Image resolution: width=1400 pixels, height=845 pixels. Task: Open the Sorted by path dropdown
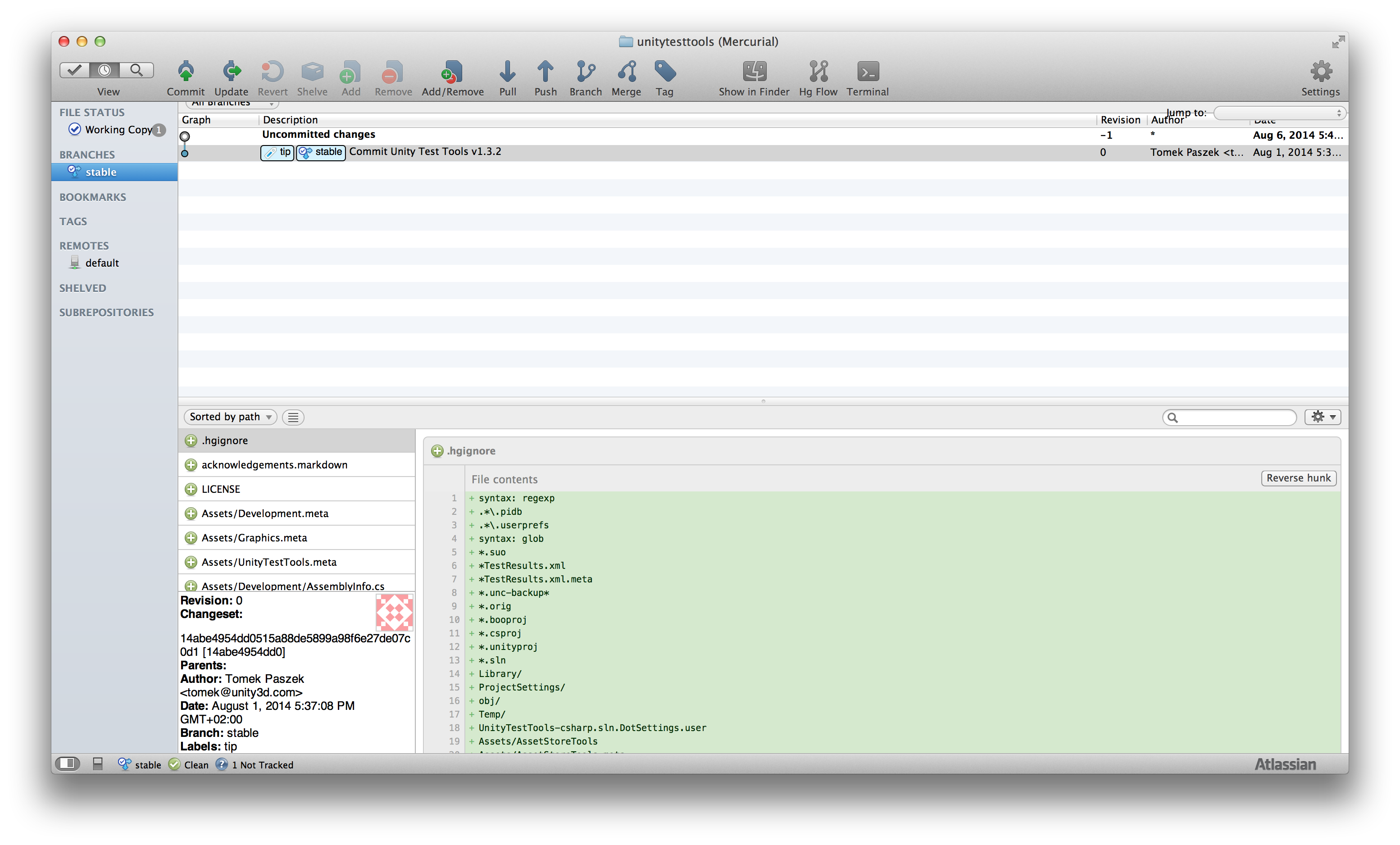(230, 417)
